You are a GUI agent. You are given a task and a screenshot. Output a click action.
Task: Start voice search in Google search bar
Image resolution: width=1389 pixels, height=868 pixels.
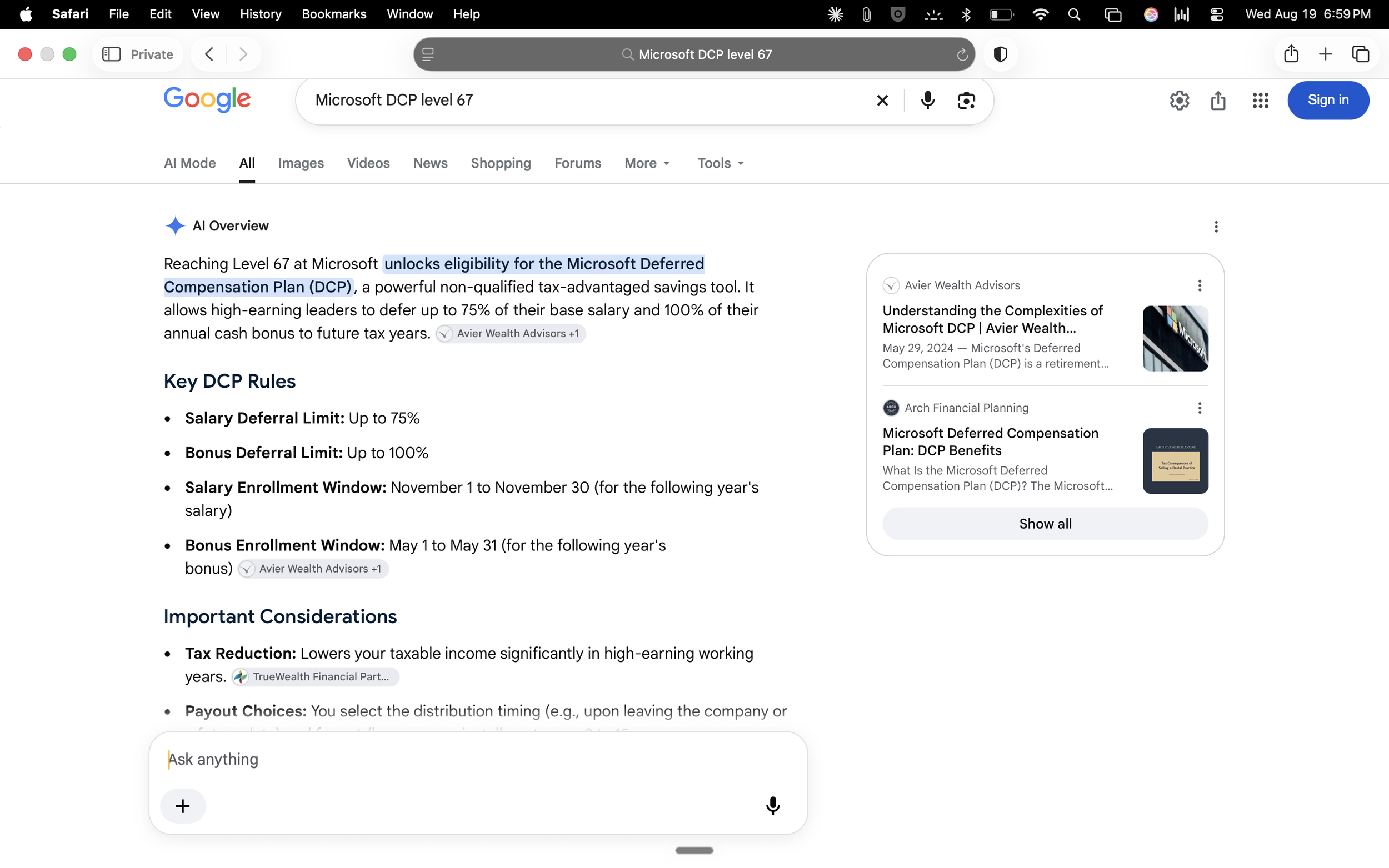(927, 101)
